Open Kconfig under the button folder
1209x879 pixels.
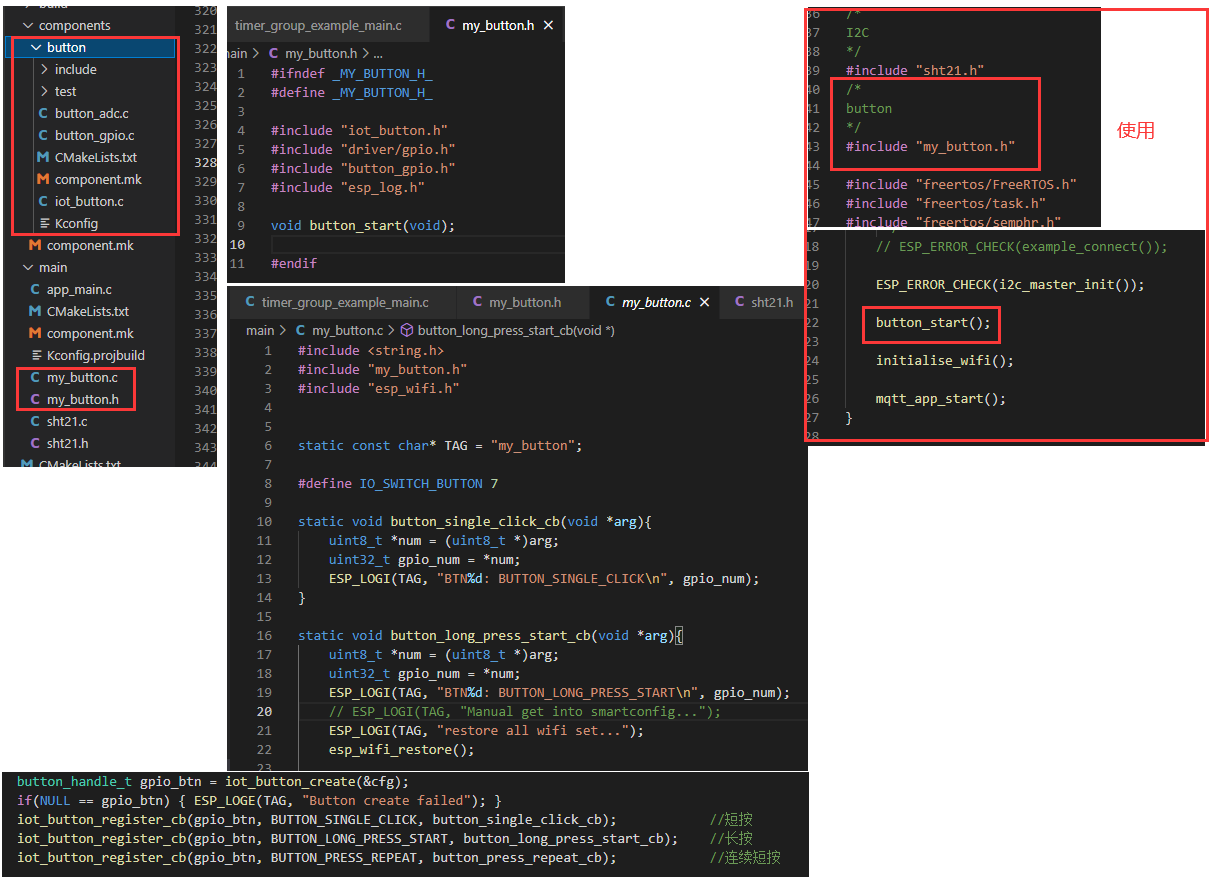[76, 223]
